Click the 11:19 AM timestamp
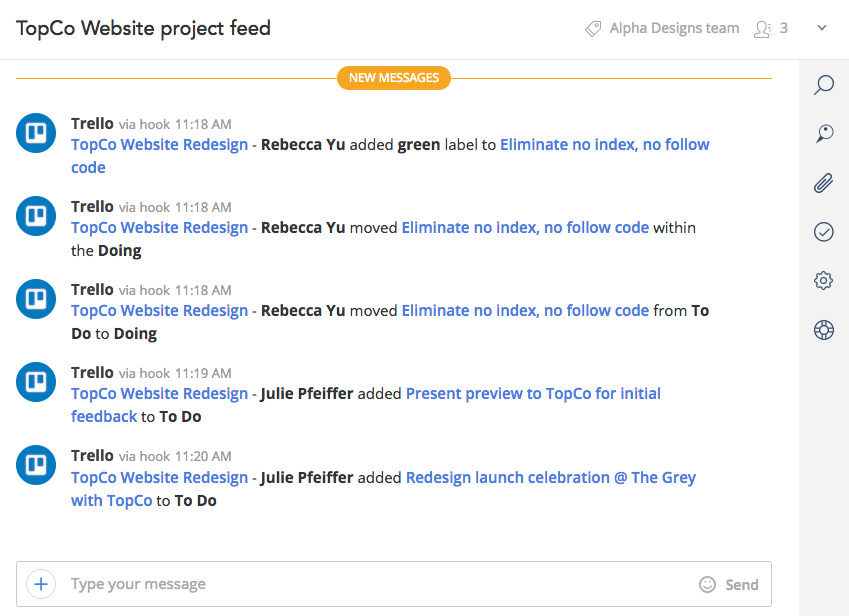This screenshot has width=849, height=616. coord(203,373)
